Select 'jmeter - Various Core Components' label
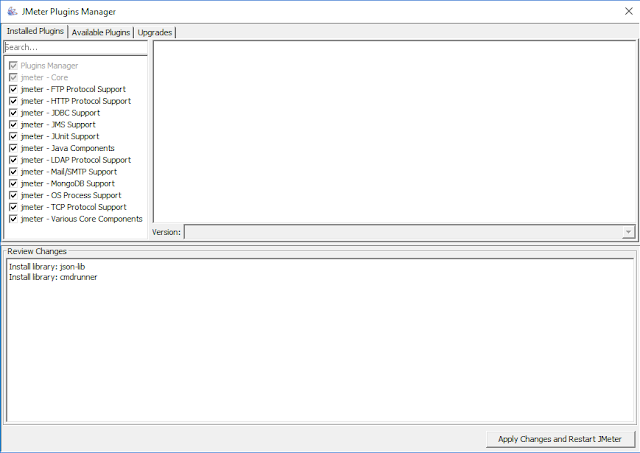Image resolution: width=640 pixels, height=453 pixels. pos(82,220)
